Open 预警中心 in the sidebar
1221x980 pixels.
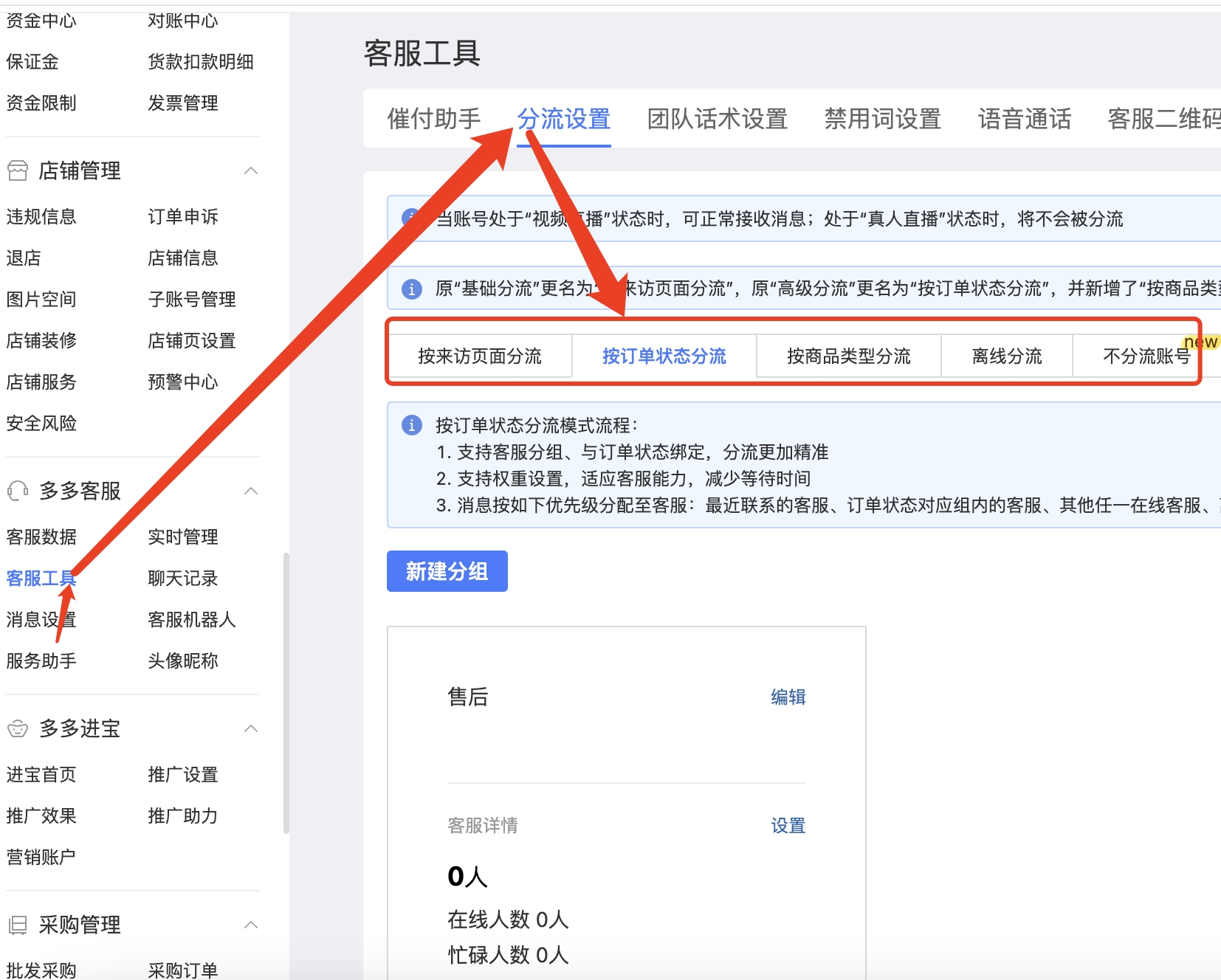(183, 382)
